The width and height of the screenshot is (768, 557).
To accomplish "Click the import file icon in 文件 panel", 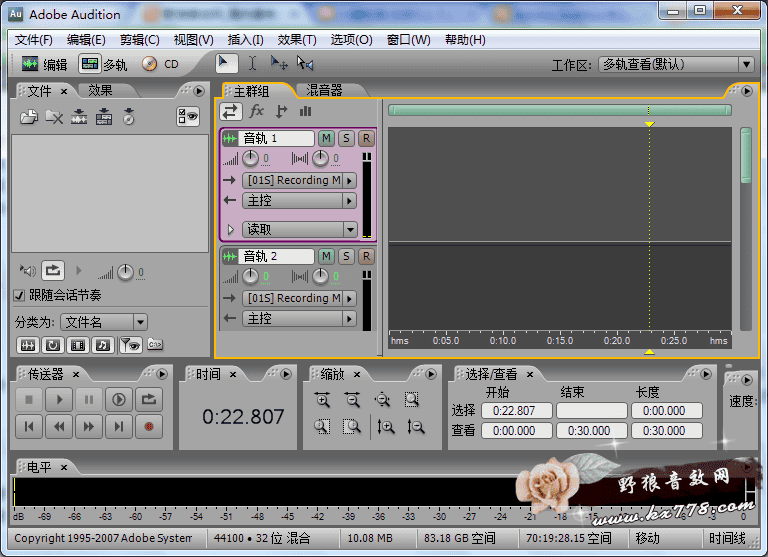I will [29, 117].
